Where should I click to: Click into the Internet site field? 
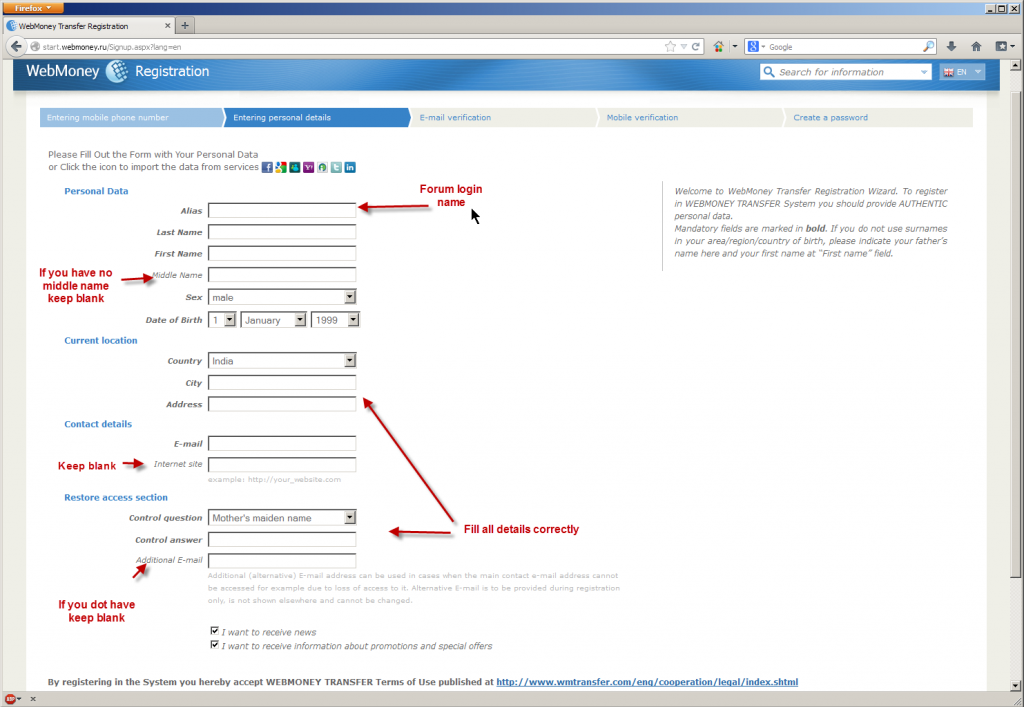282,464
